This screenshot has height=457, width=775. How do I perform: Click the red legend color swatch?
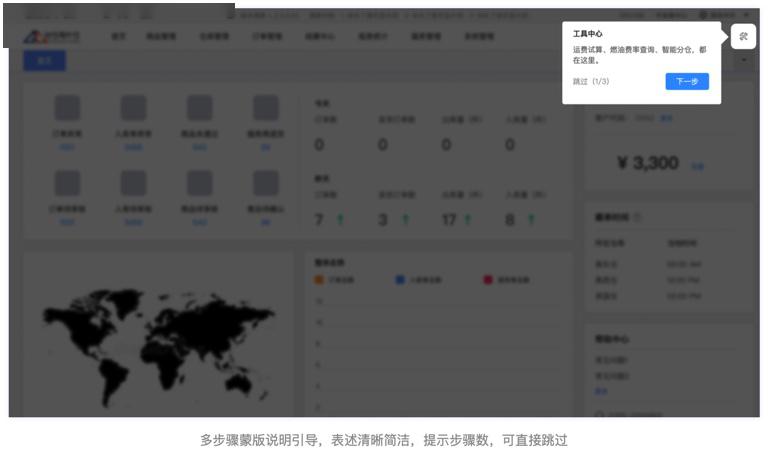[488, 280]
